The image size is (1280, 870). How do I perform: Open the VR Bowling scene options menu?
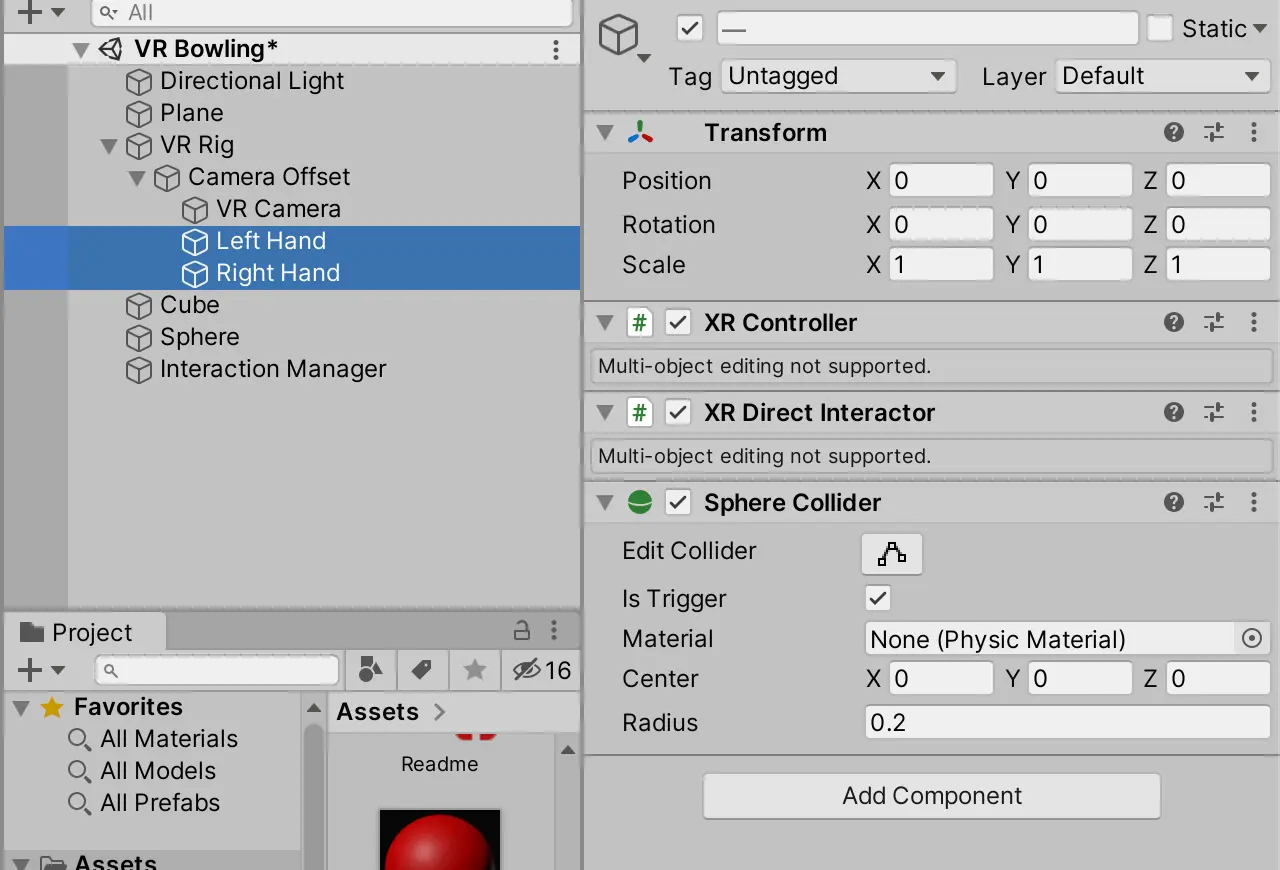[x=556, y=49]
